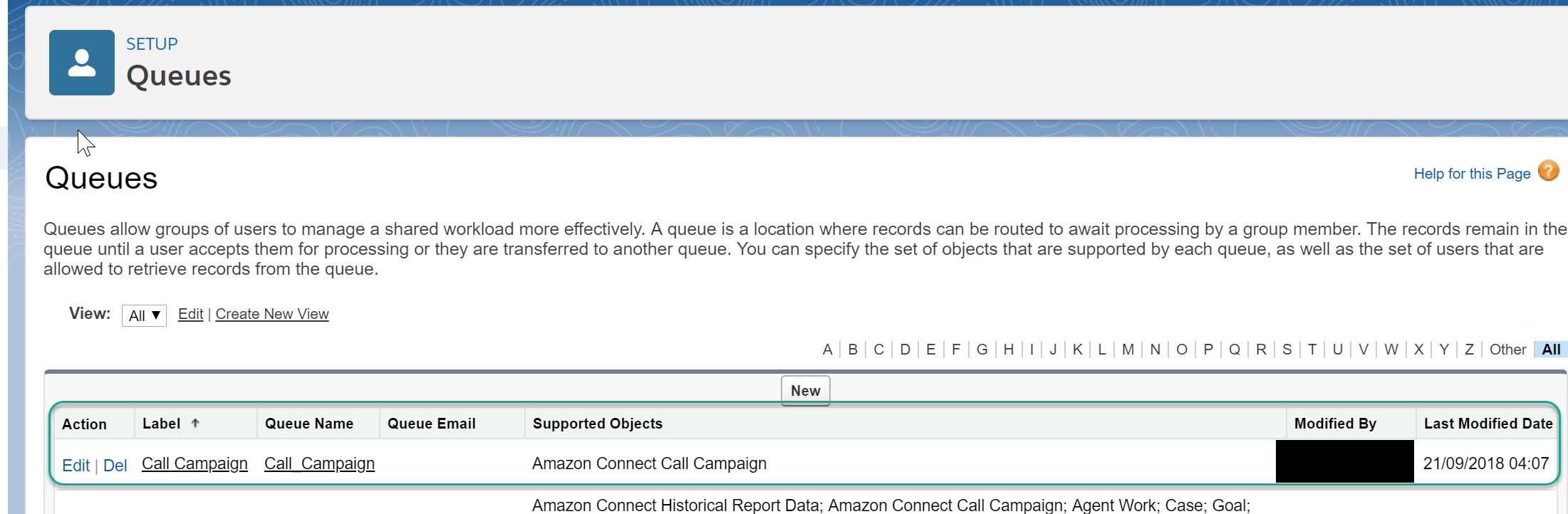
Task: Select the All alphabet filter
Action: [x=1551, y=350]
